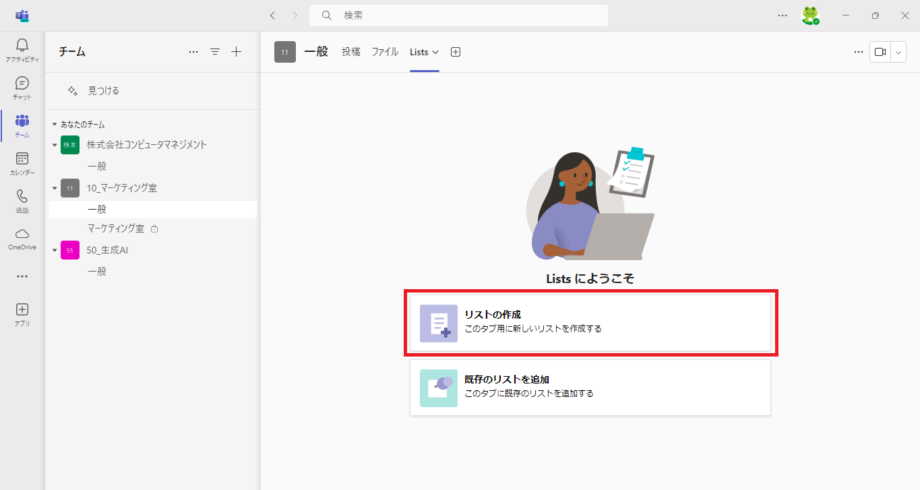Open the Calendar app icon
The image size is (920, 490).
pos(22,162)
